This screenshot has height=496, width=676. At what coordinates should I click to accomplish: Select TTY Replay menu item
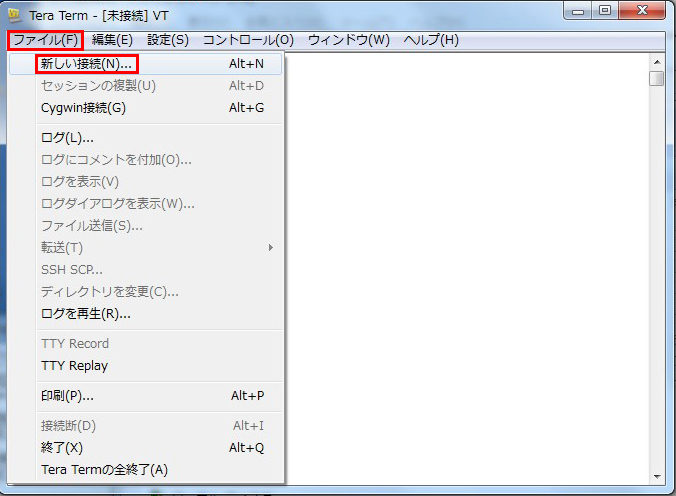[74, 366]
